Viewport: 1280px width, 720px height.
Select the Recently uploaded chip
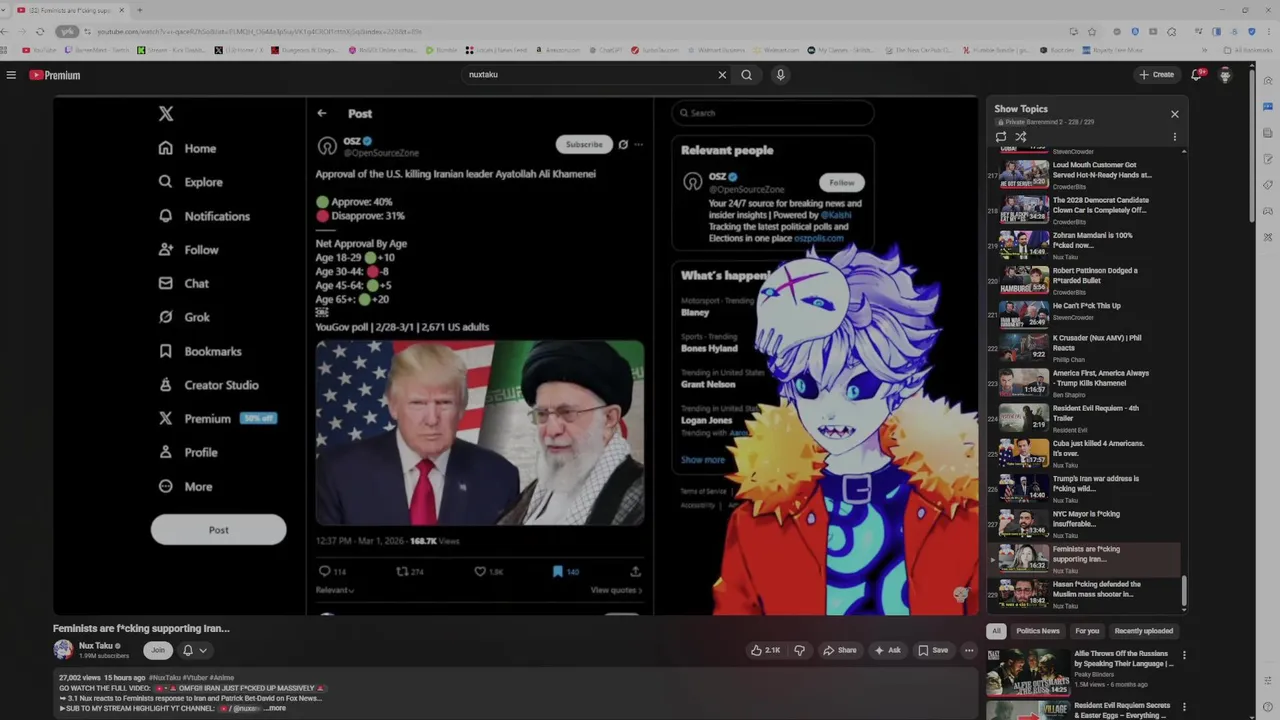coord(1144,631)
